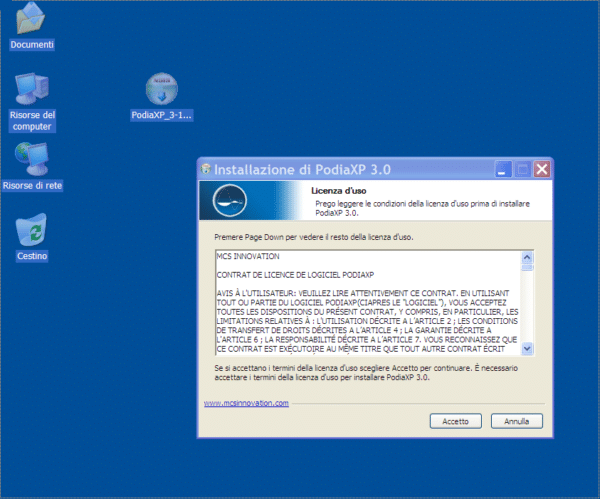Click the 'Installazione di PodiaXP 3.0' title
This screenshot has width=600, height=499.
[x=302, y=170]
